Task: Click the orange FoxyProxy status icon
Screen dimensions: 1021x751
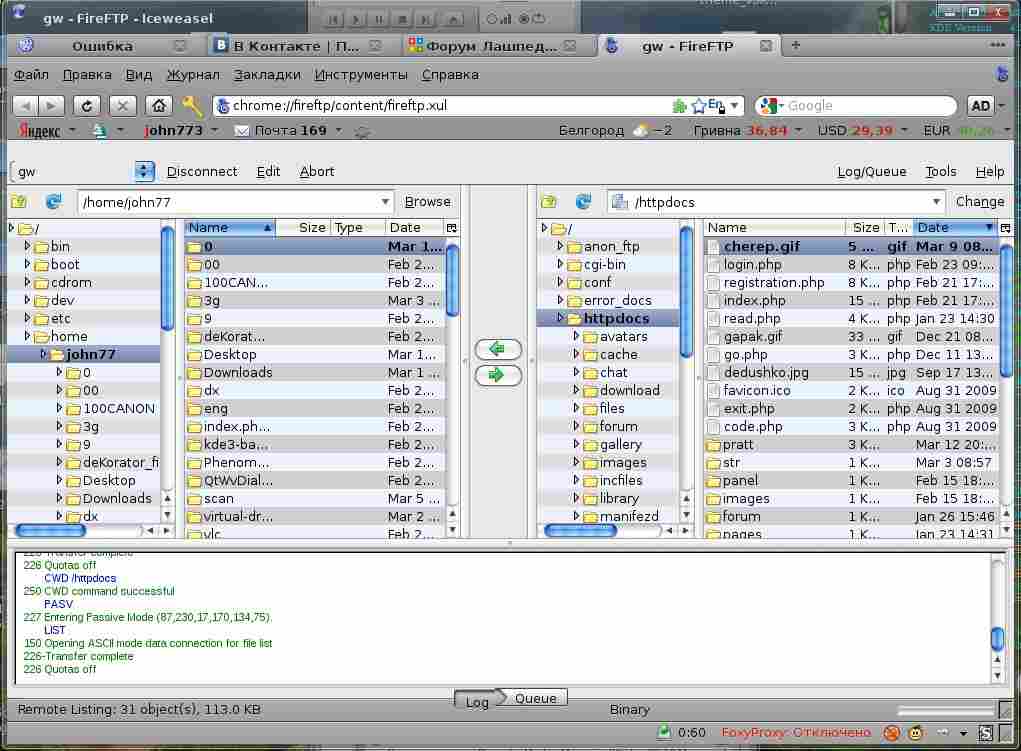Action: 891,733
